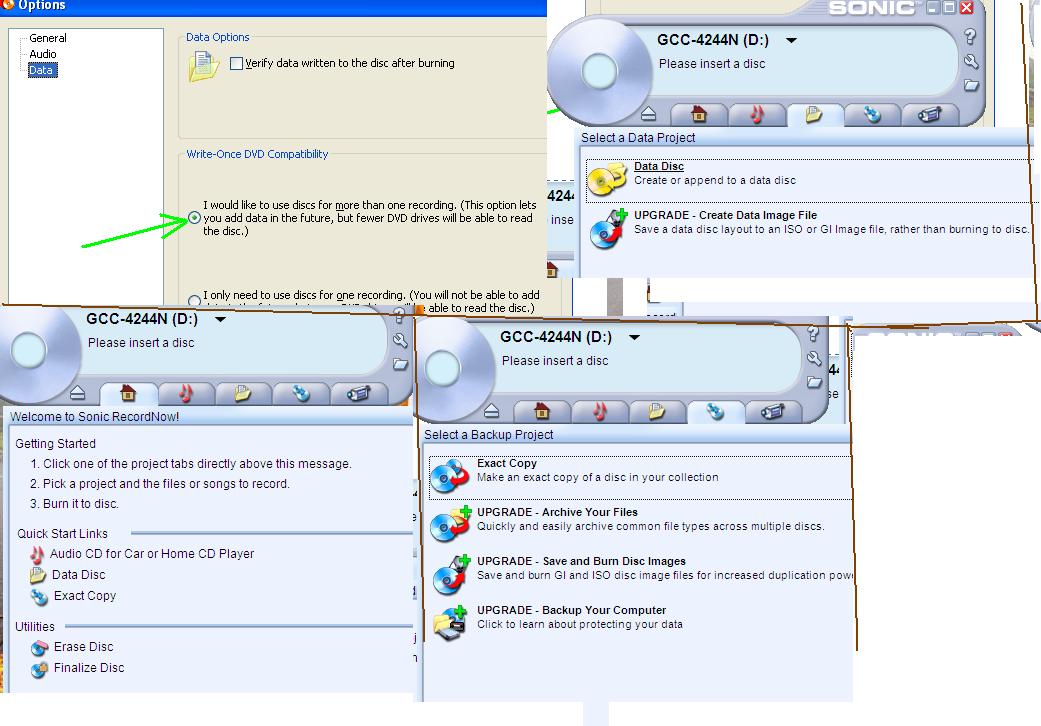Open wrench options in the Welcome window
1041x726 pixels.
pos(400,340)
